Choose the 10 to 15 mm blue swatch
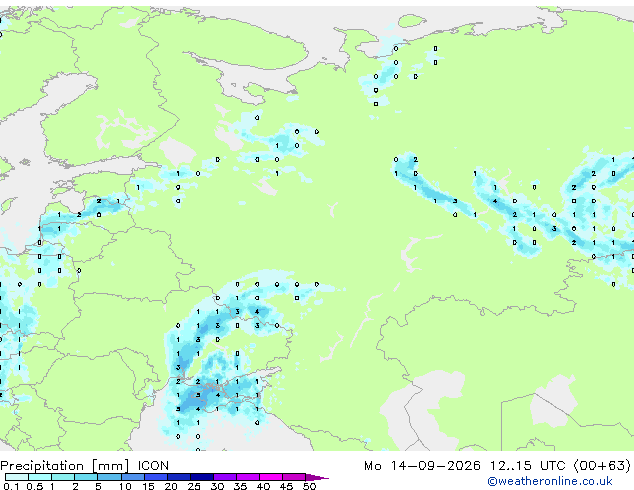The image size is (634, 490). pos(132,477)
